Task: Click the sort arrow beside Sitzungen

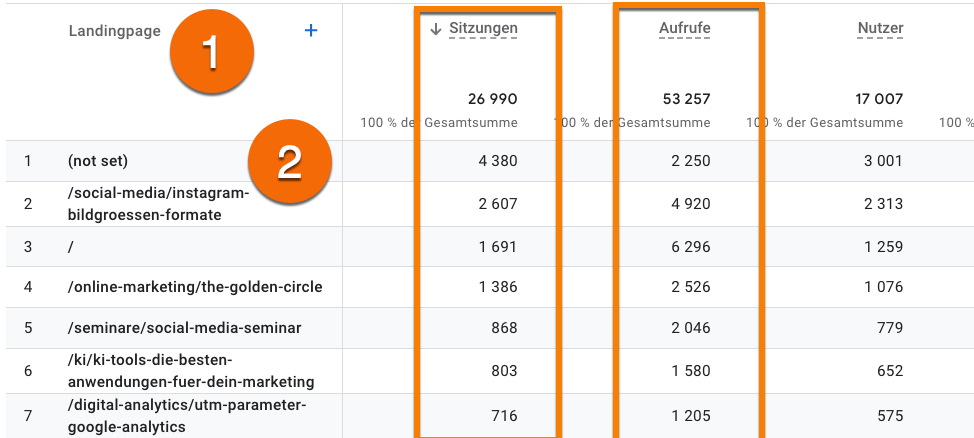Action: pos(436,29)
